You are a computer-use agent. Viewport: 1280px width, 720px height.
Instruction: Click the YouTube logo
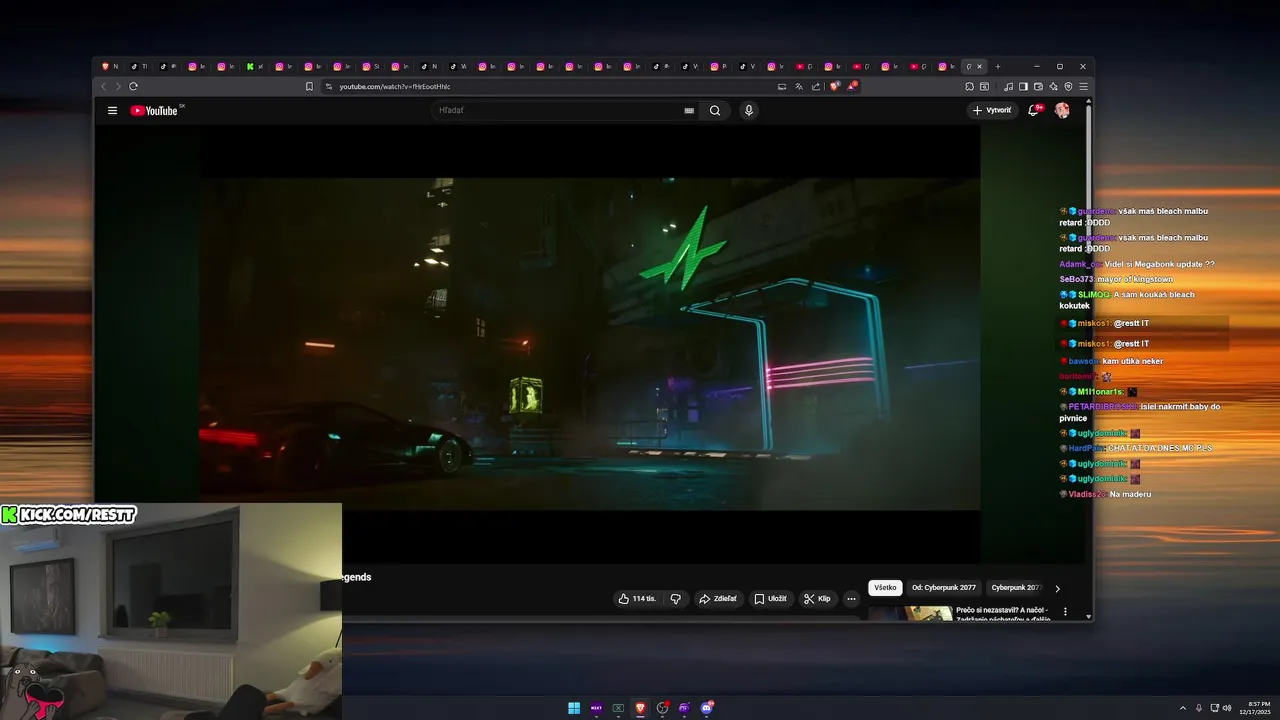point(154,111)
